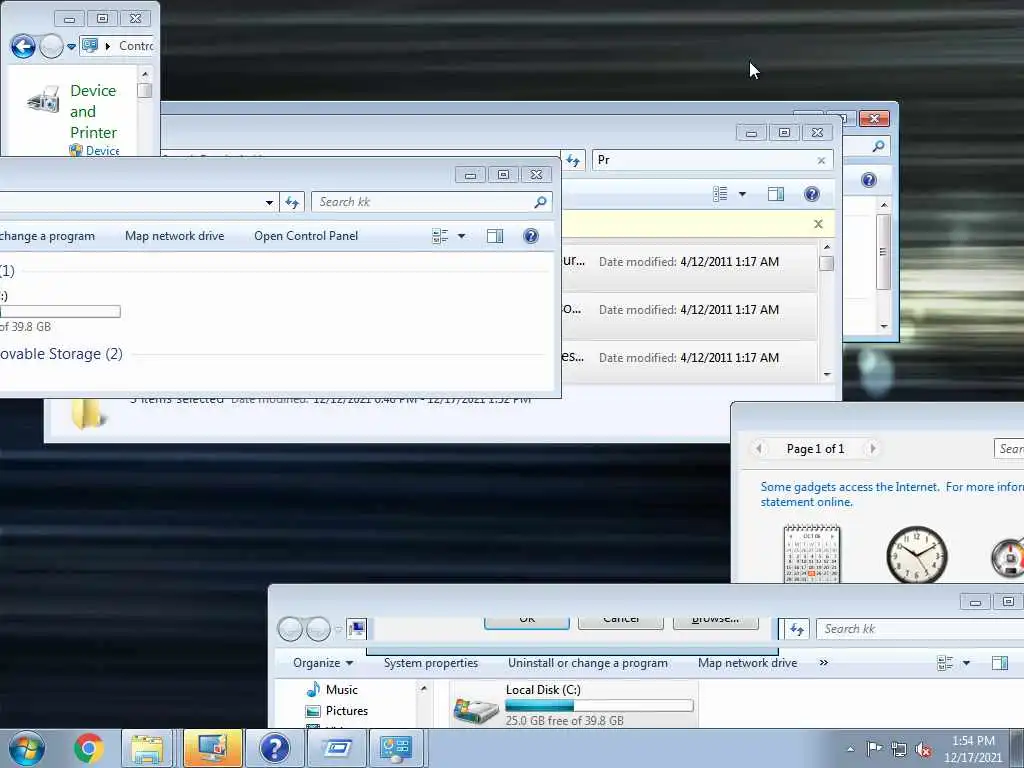The width and height of the screenshot is (1024, 768).
Task: Open view dropdown arrow in search results window
Action: (742, 194)
